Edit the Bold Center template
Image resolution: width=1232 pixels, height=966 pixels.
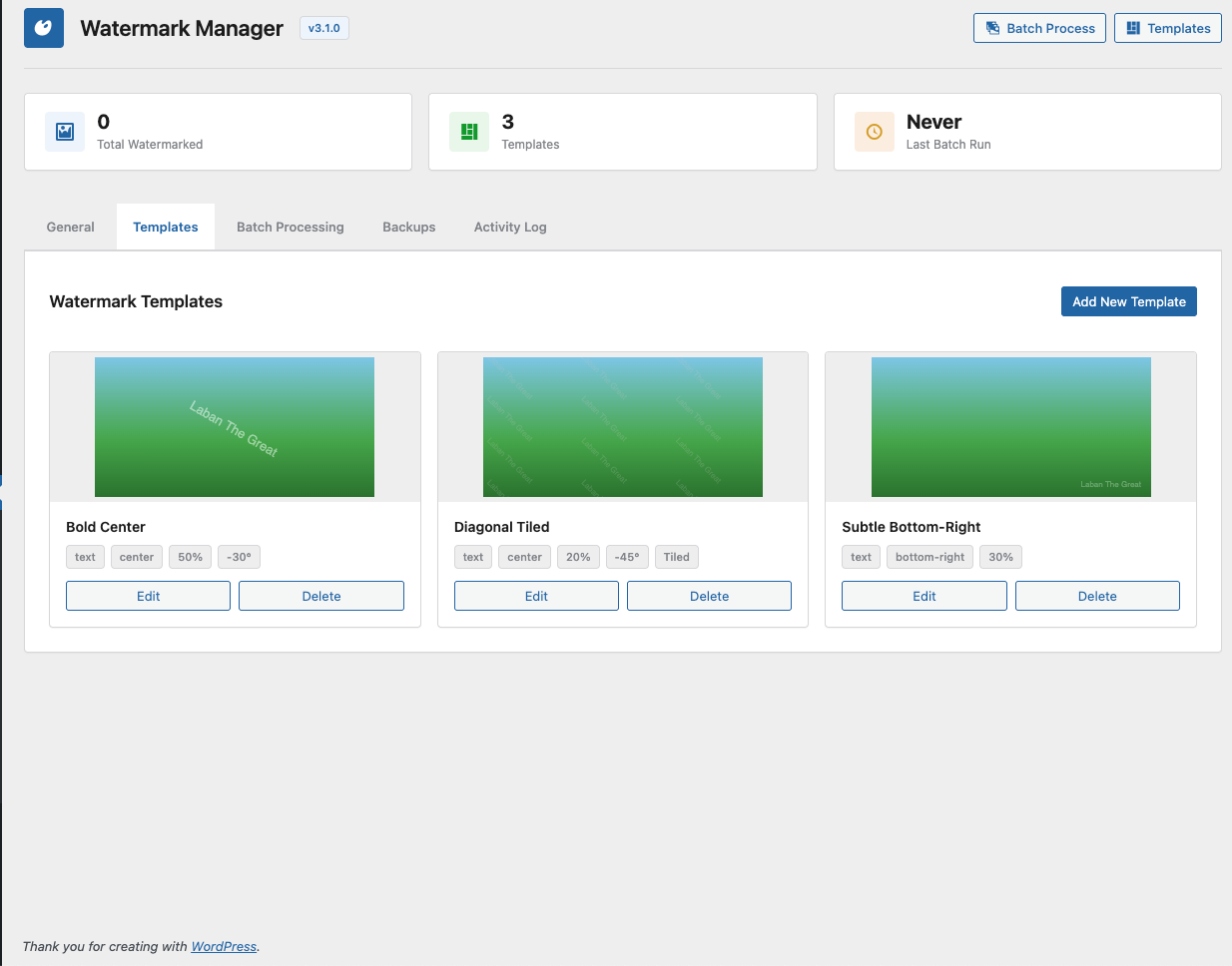(147, 596)
